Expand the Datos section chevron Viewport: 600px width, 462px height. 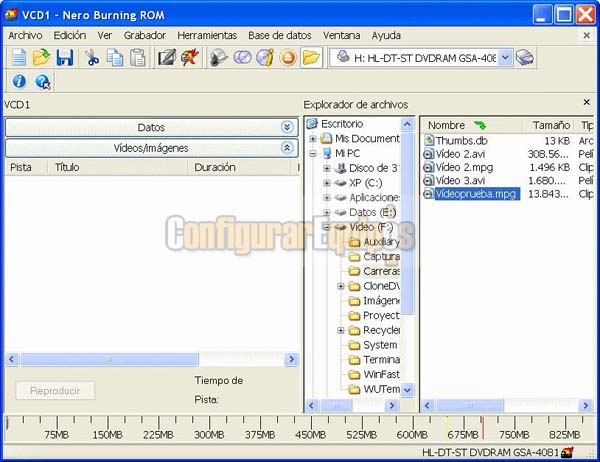pyautogui.click(x=287, y=127)
